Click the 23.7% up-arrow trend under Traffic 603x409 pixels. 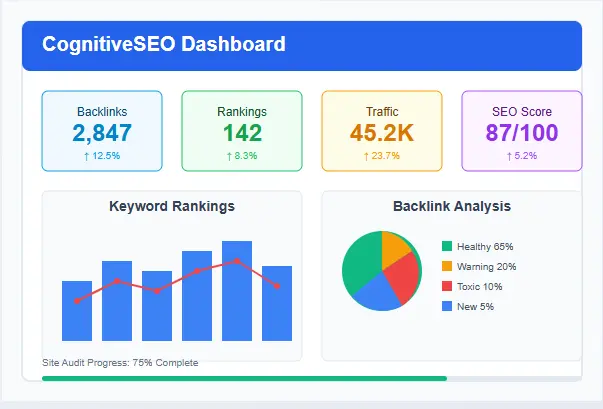[381, 156]
